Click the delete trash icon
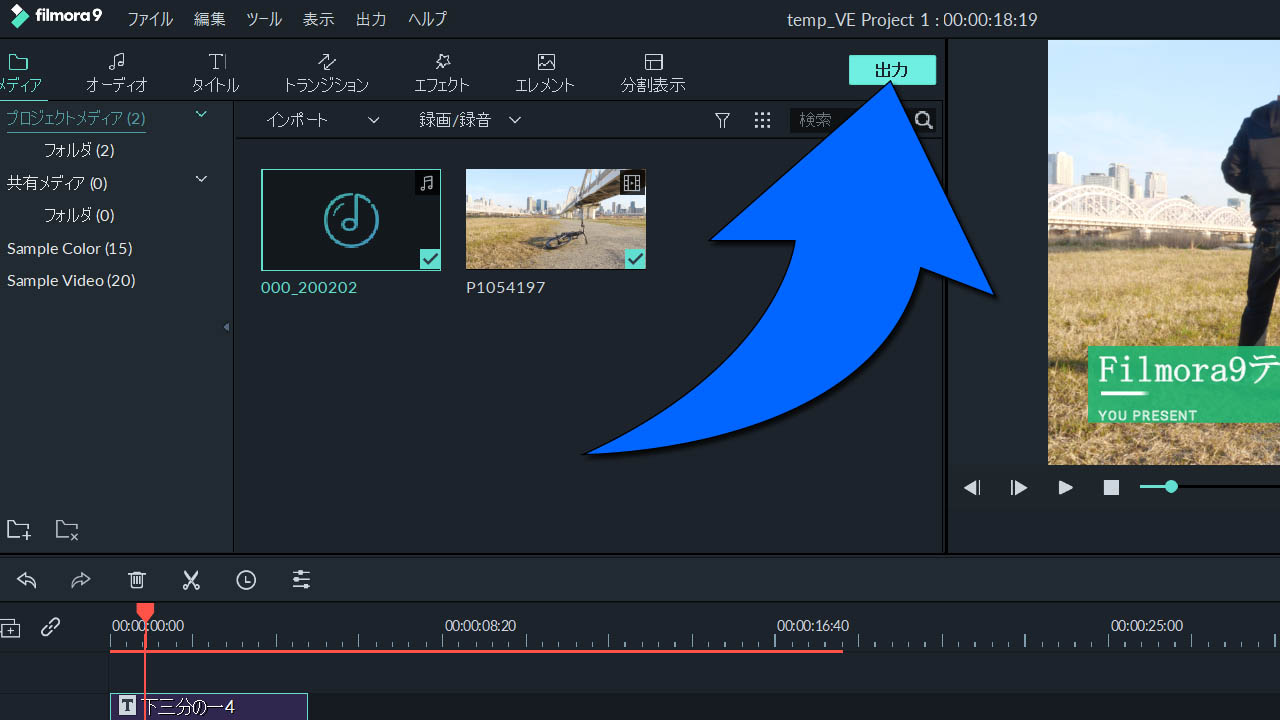 [137, 580]
